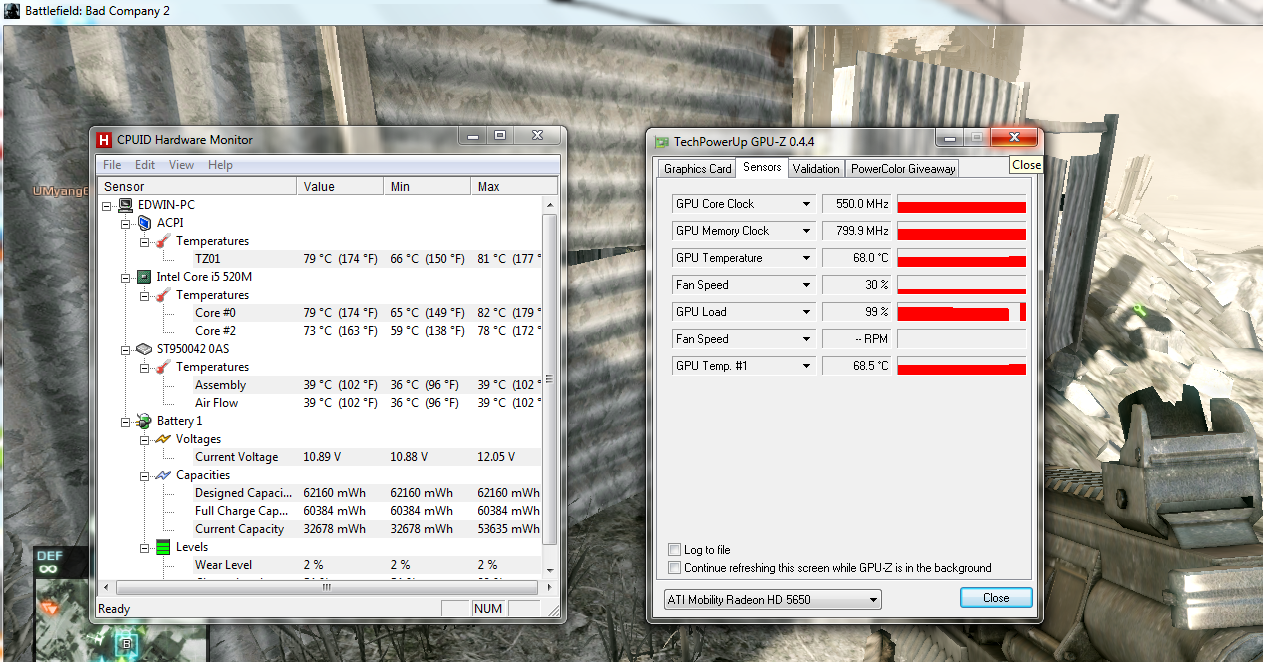Open the PowerColor Giveaway tab
The height and width of the screenshot is (662, 1263).
pos(903,169)
